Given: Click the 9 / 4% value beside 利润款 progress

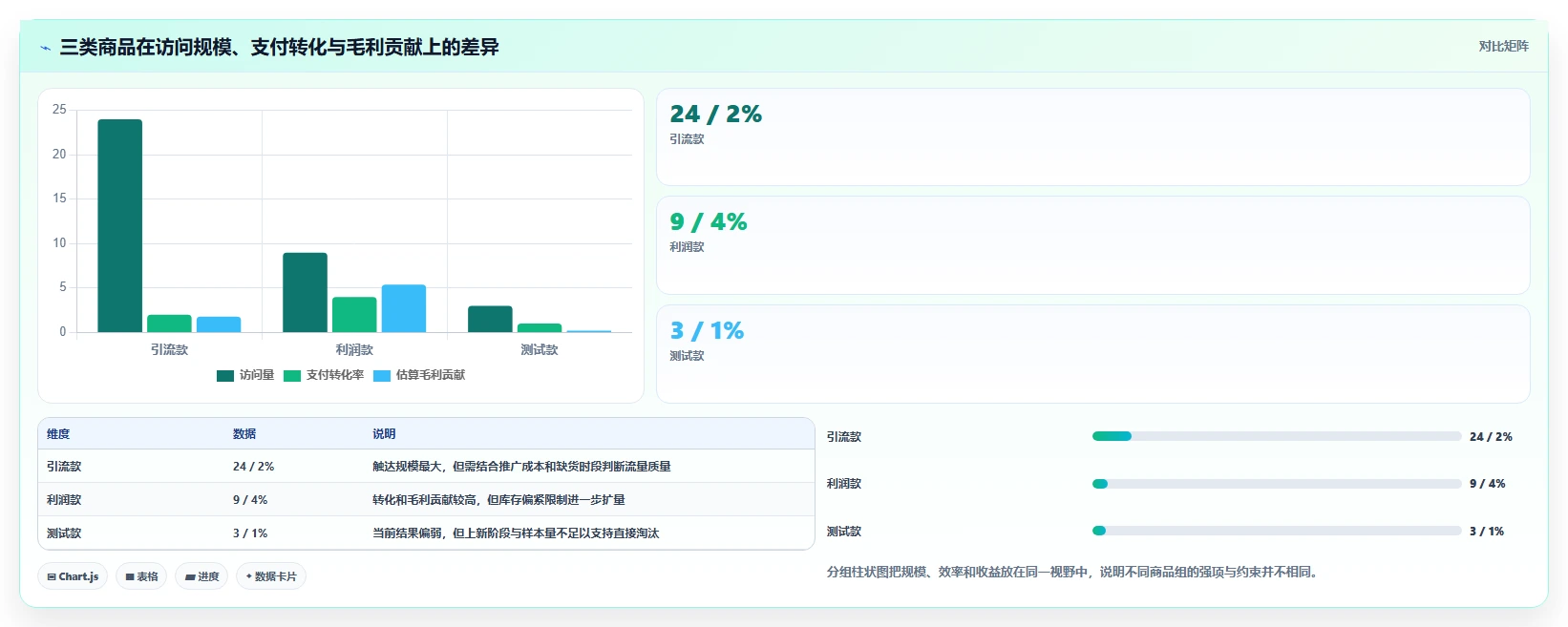Looking at the screenshot, I should click(1487, 484).
